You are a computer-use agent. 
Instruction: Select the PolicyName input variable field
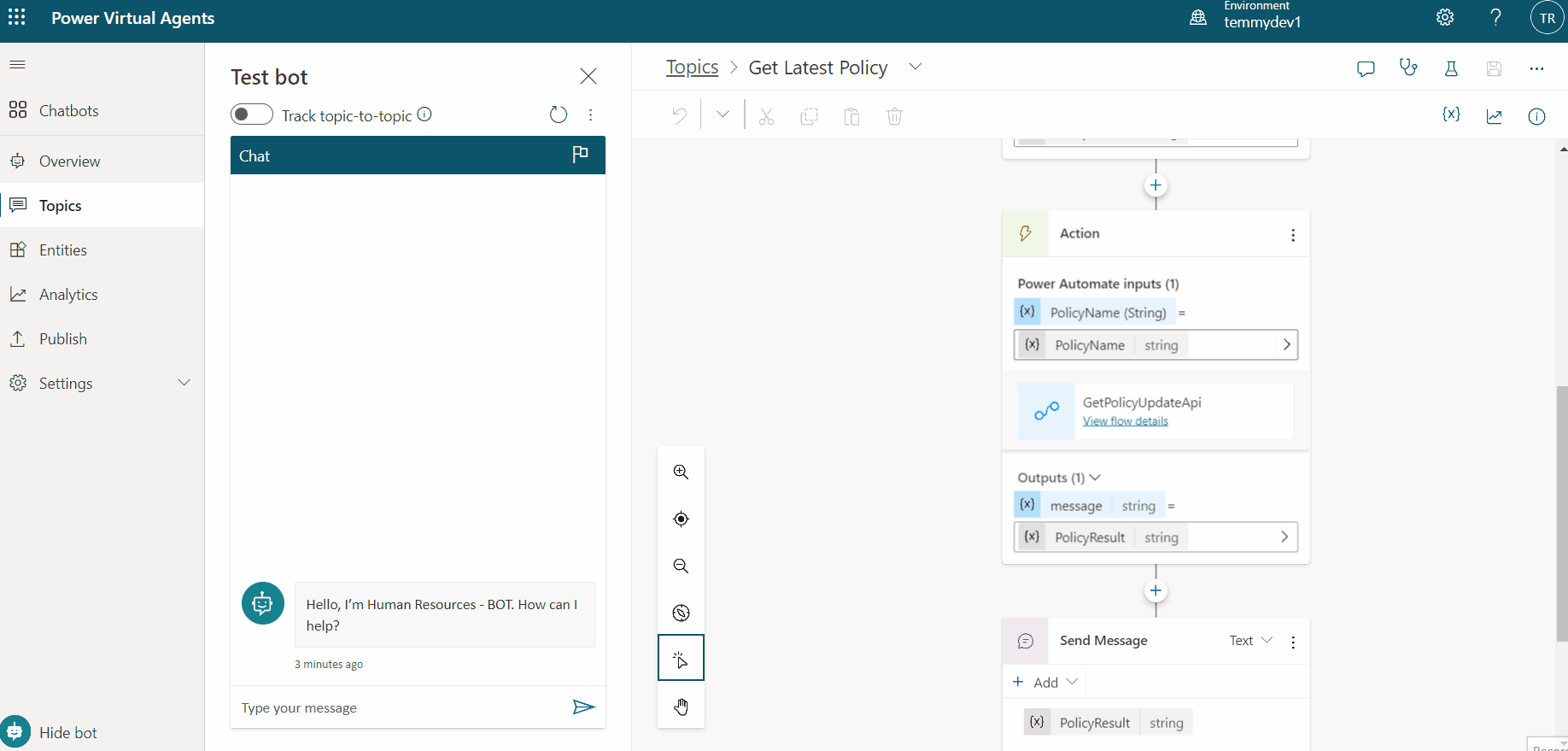tap(1156, 345)
